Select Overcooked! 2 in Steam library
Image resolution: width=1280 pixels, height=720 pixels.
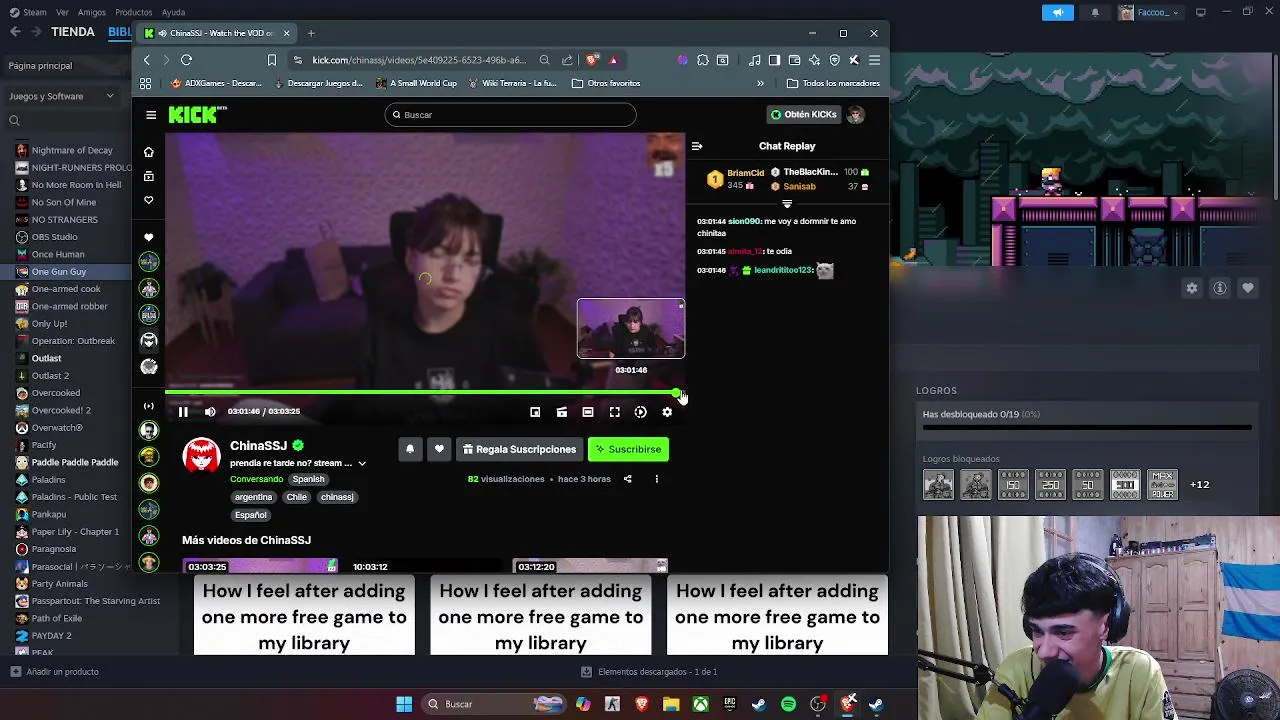61,410
